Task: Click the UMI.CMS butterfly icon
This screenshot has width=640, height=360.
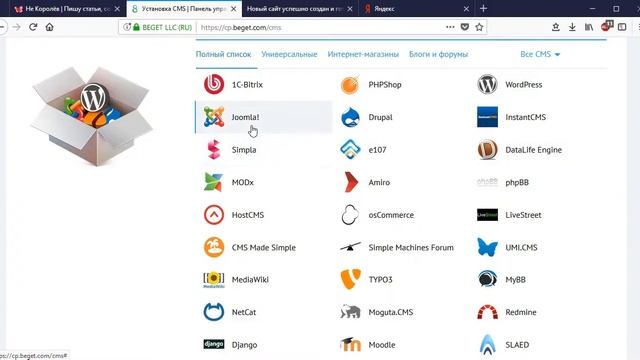Action: 487,247
